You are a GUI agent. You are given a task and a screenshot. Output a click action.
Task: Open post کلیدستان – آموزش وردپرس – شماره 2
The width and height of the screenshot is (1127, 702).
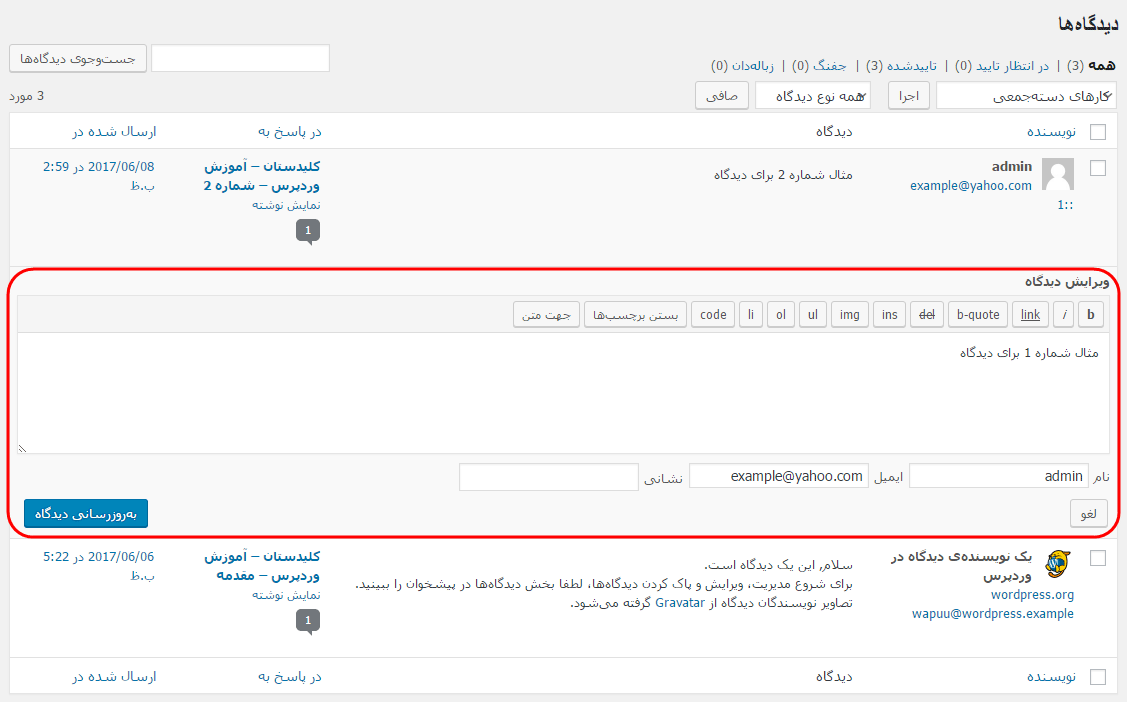pyautogui.click(x=262, y=176)
